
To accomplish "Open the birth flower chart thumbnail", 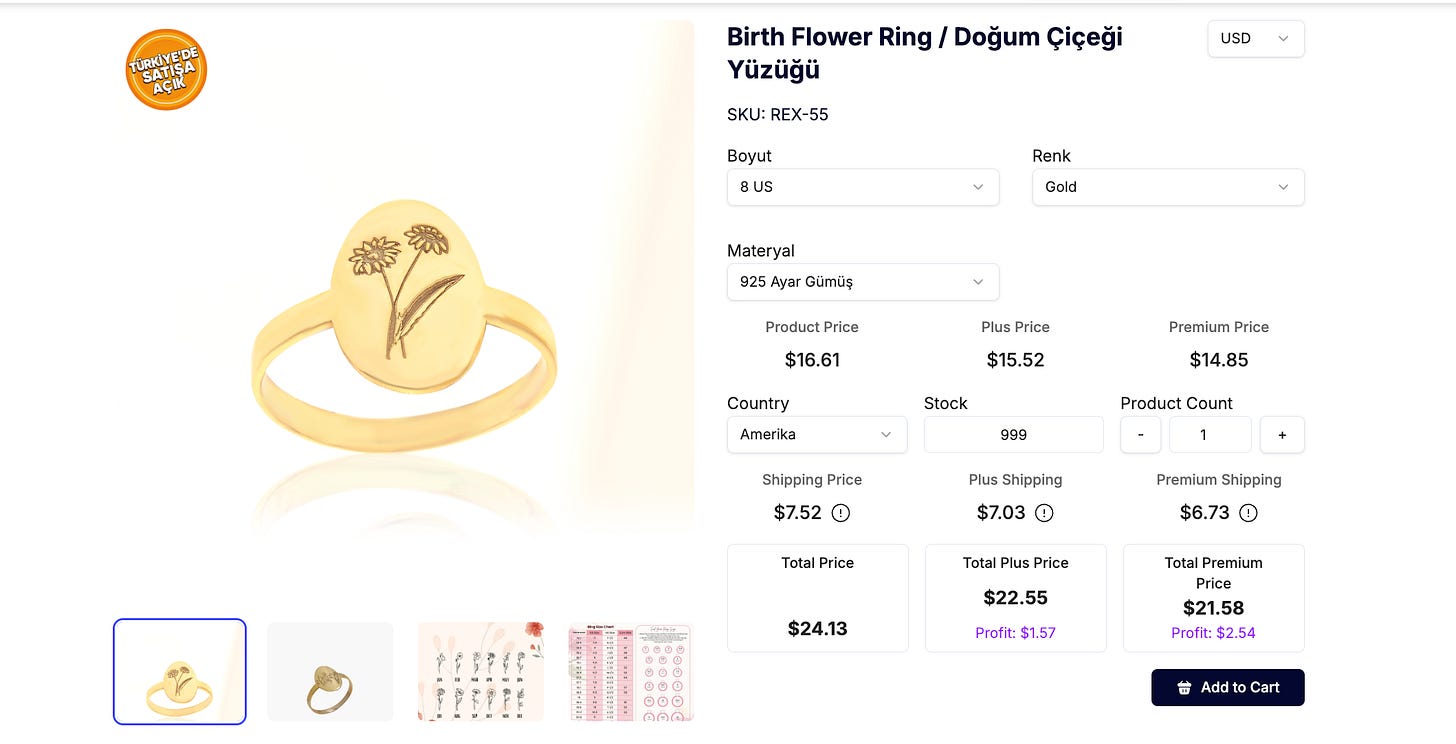I will pyautogui.click(x=481, y=671).
